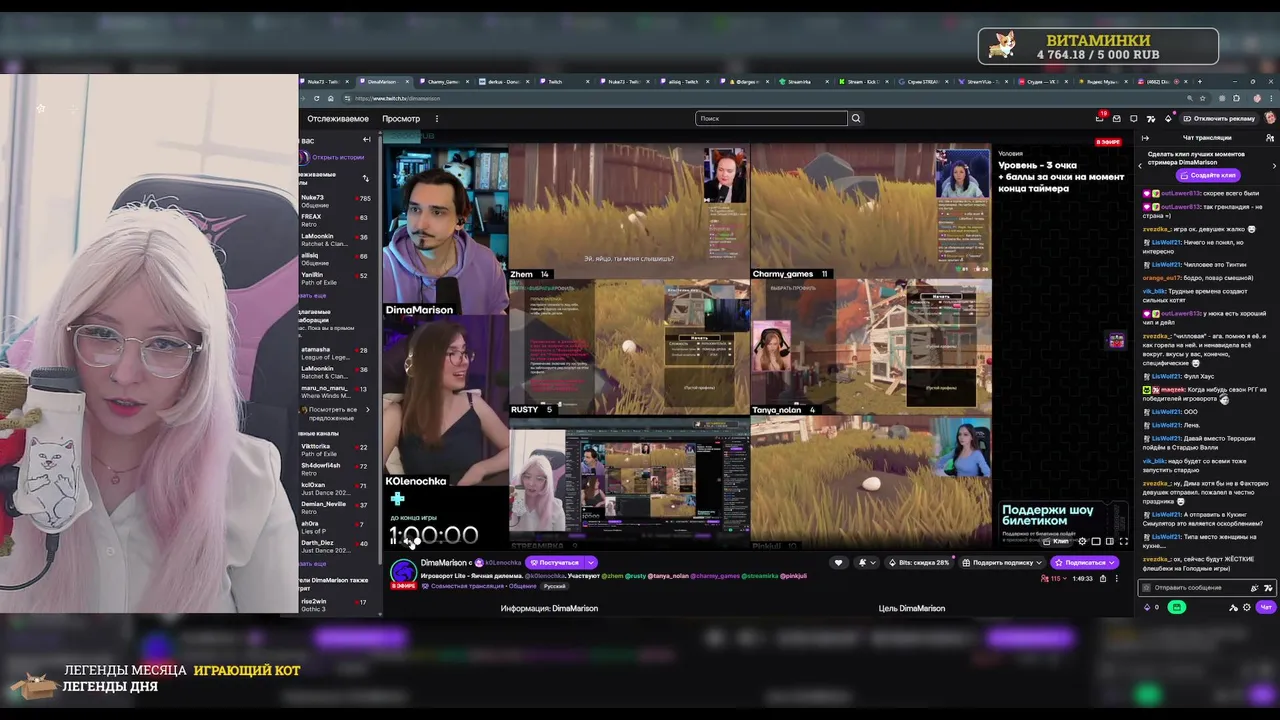Click Отключить рекламу button

coord(1220,118)
